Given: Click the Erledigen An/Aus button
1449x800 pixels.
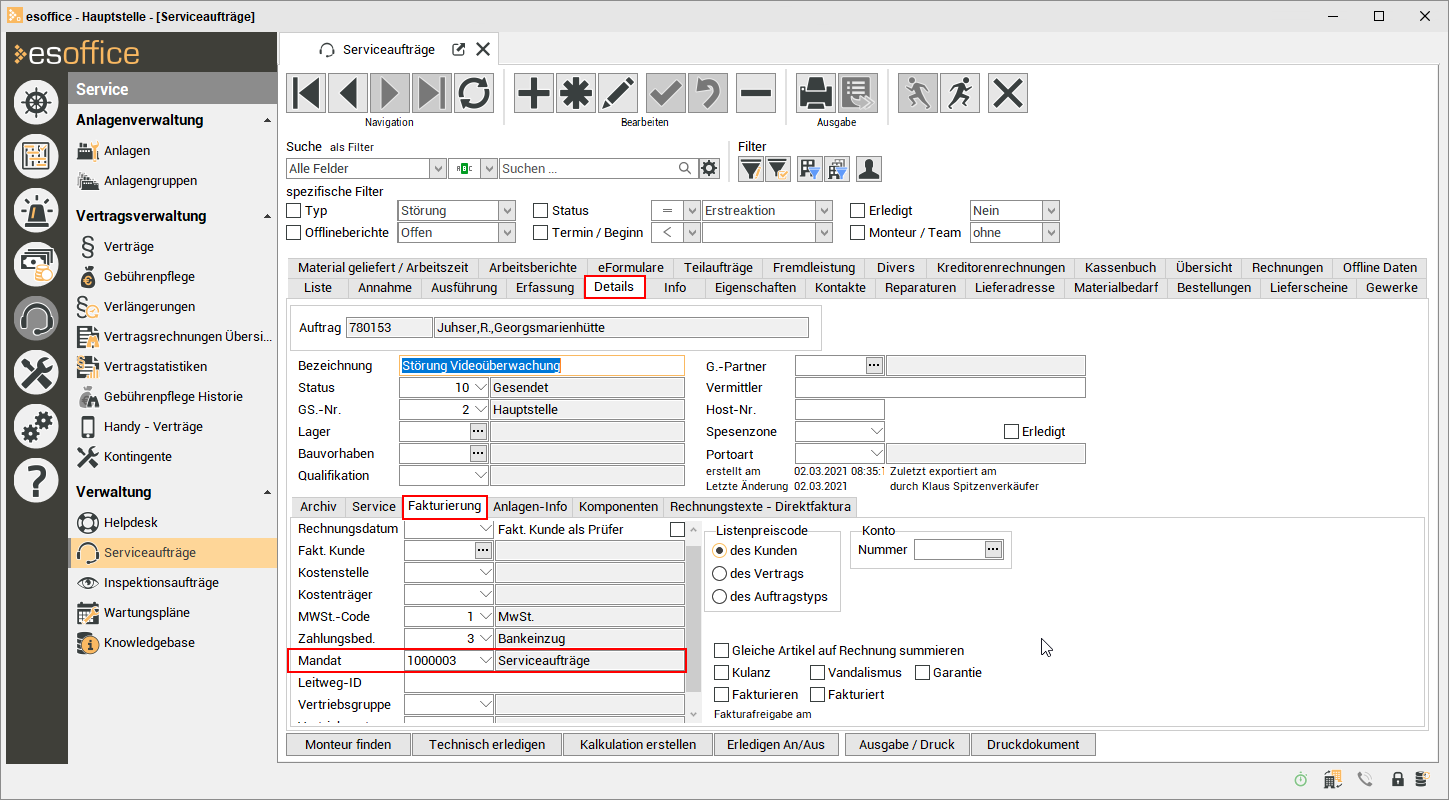Looking at the screenshot, I should pos(777,745).
